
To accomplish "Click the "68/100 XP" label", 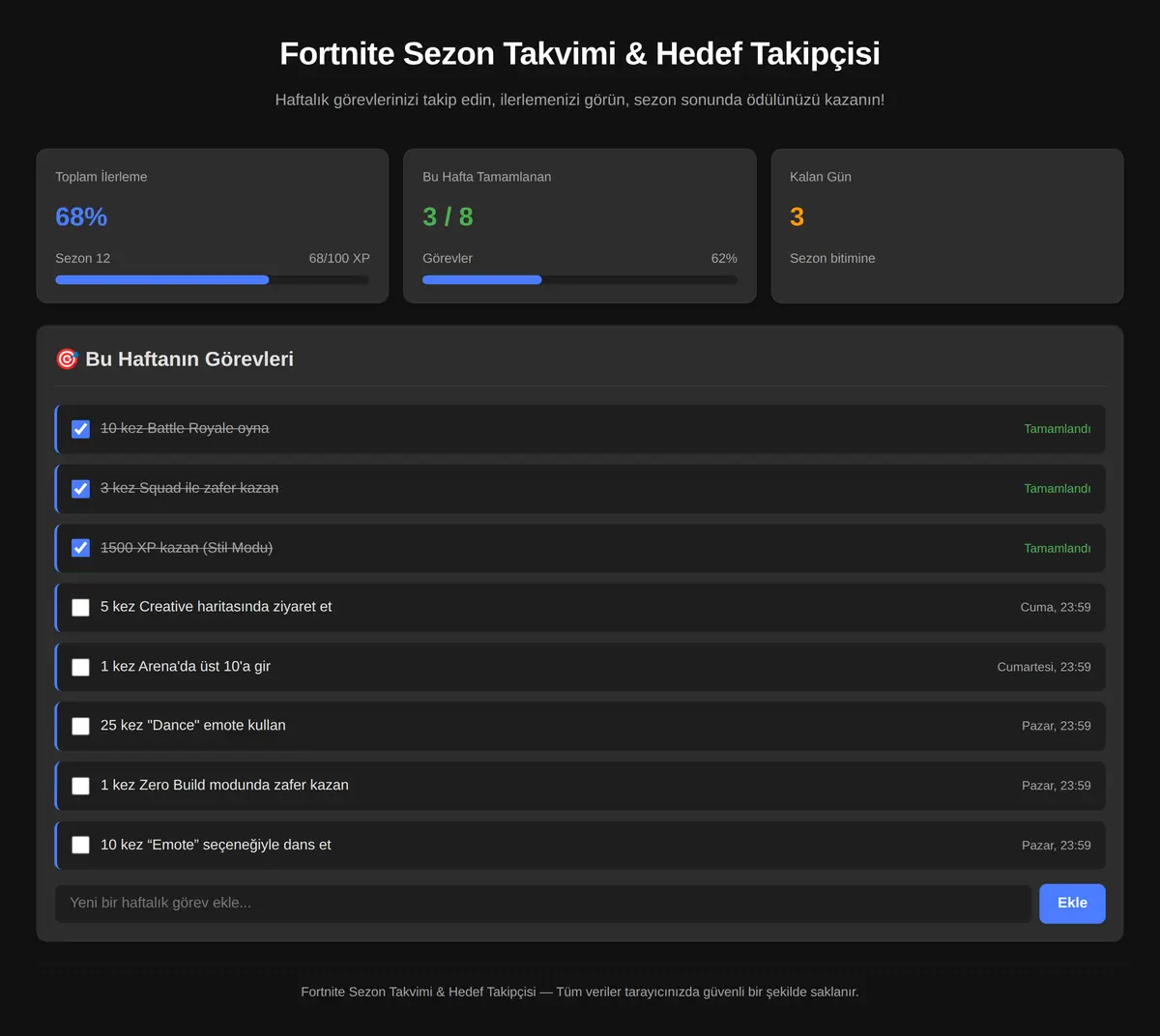I will [339, 258].
